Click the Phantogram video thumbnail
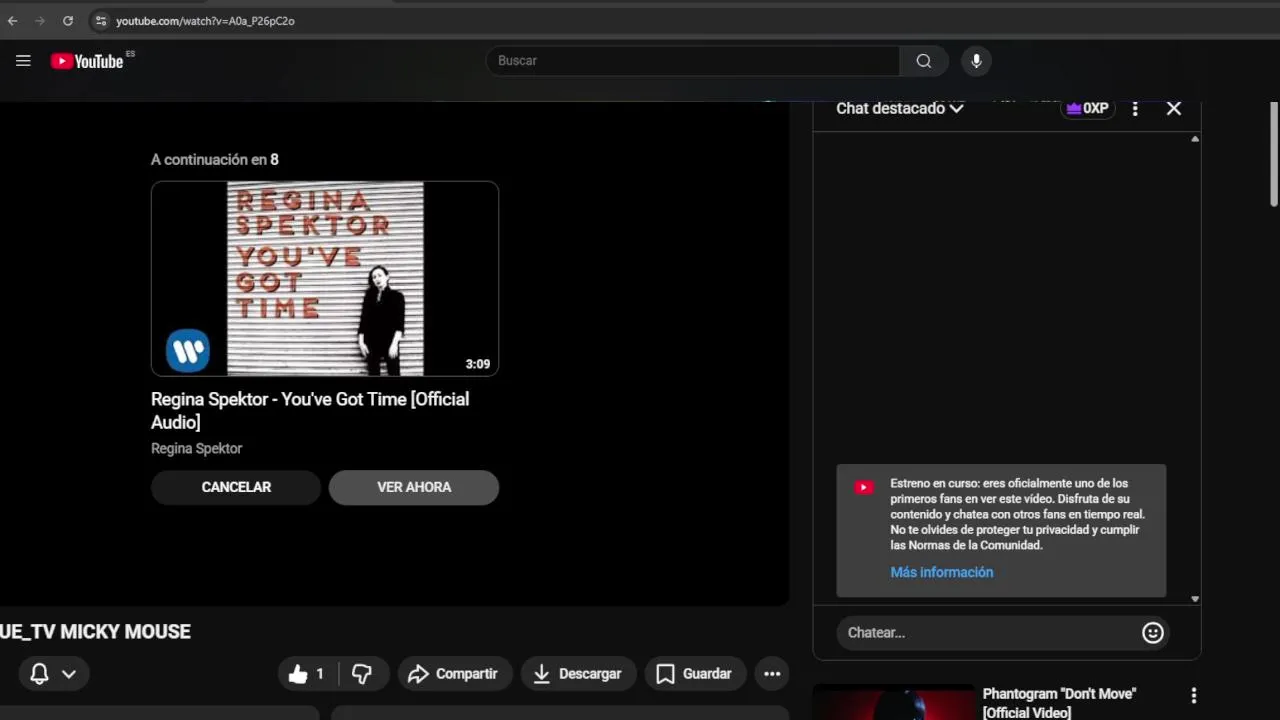Image resolution: width=1280 pixels, height=720 pixels. pyautogui.click(x=893, y=702)
